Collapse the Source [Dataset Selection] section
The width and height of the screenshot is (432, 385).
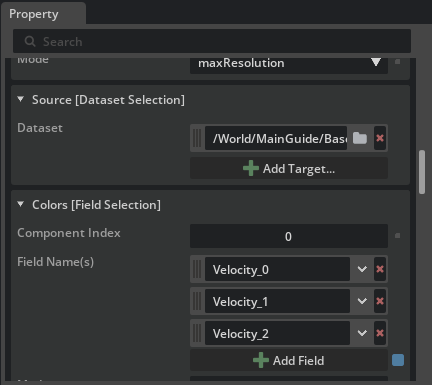(21, 99)
